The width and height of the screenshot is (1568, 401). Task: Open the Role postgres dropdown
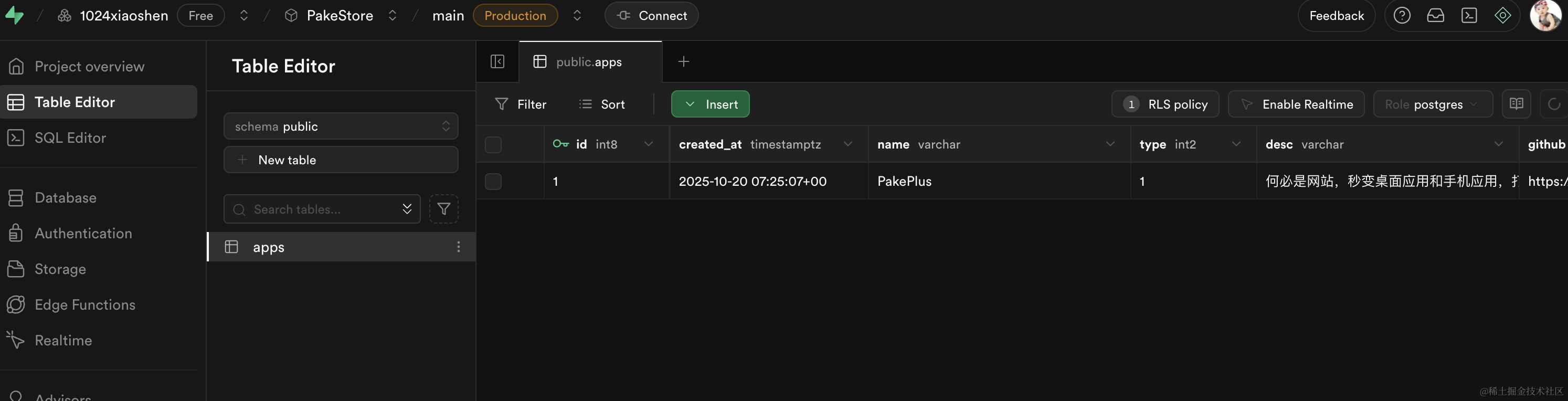pos(1433,104)
